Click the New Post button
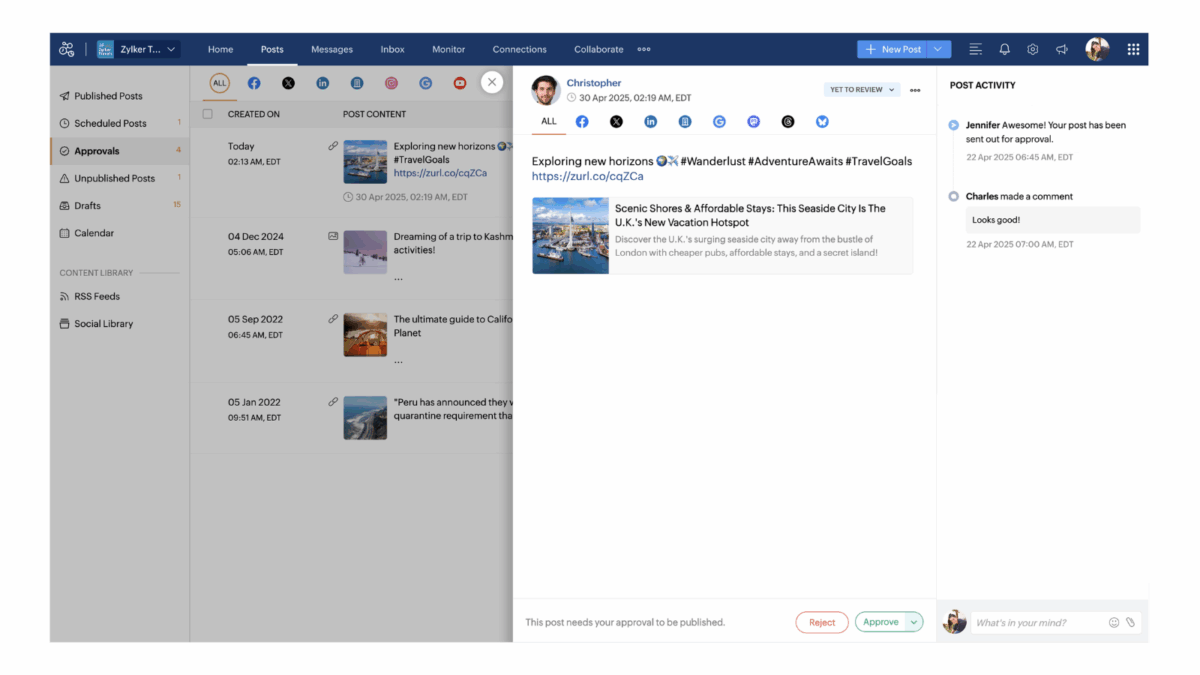This screenshot has height=675, width=1200. tap(892, 49)
